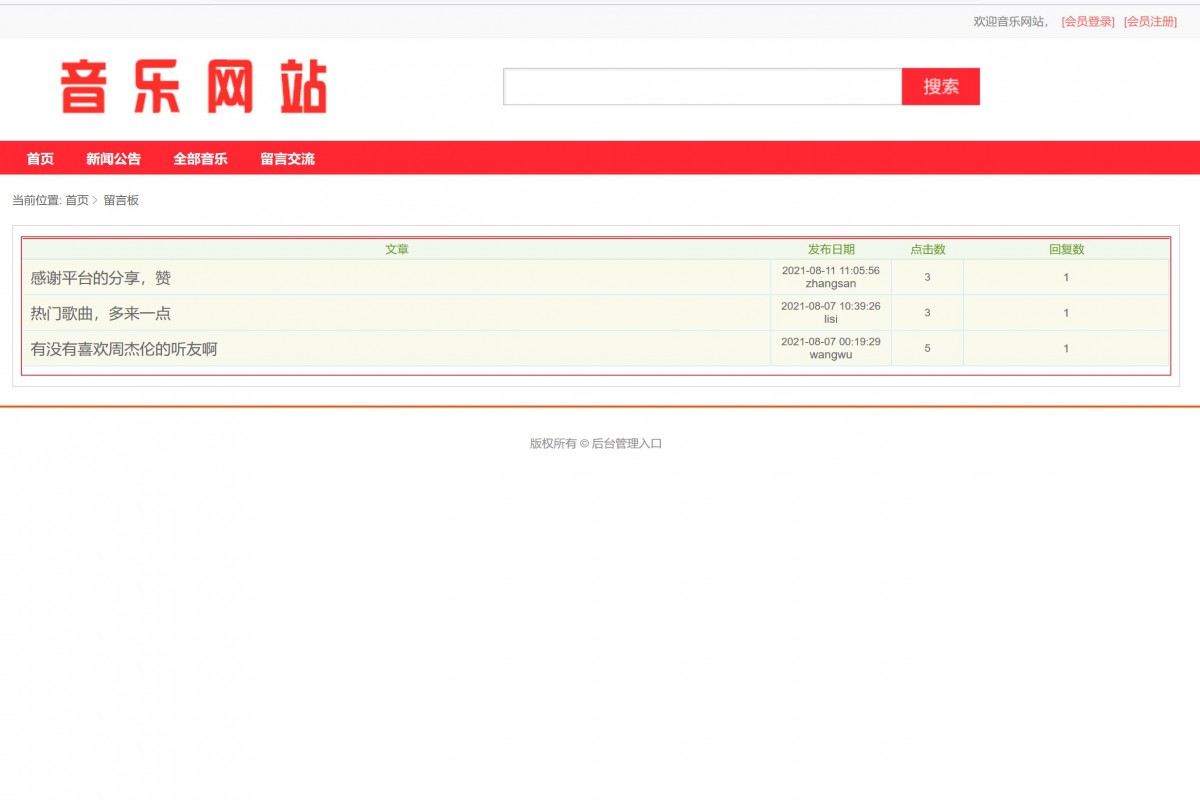Switch to the 全部音乐 music listing
The width and height of the screenshot is (1200, 800).
point(200,158)
